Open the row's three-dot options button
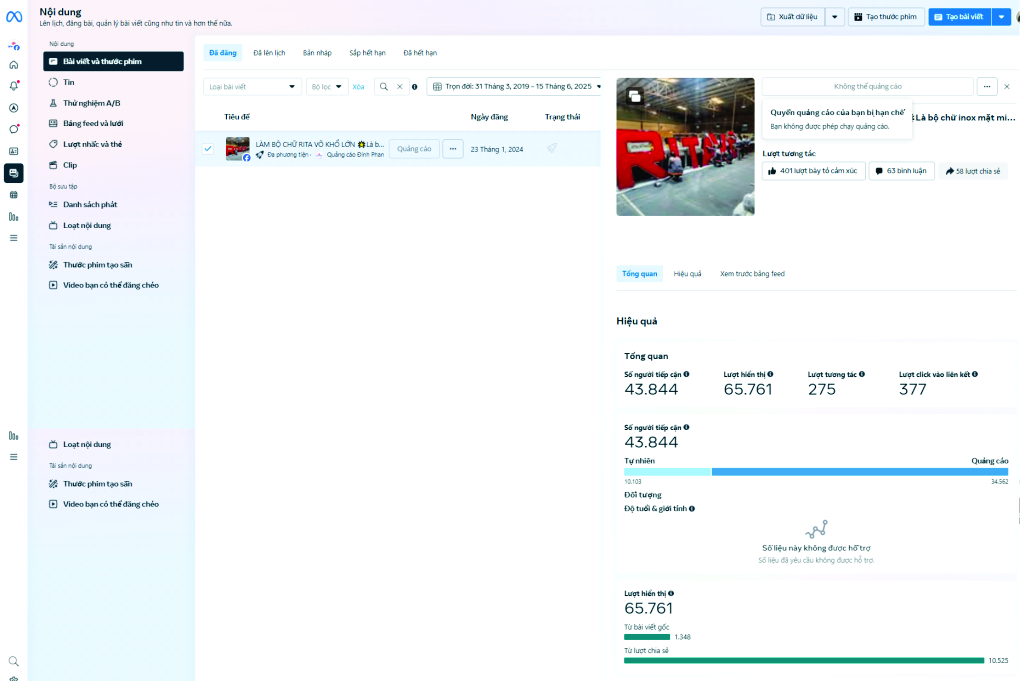The height and width of the screenshot is (681, 1020). [453, 149]
